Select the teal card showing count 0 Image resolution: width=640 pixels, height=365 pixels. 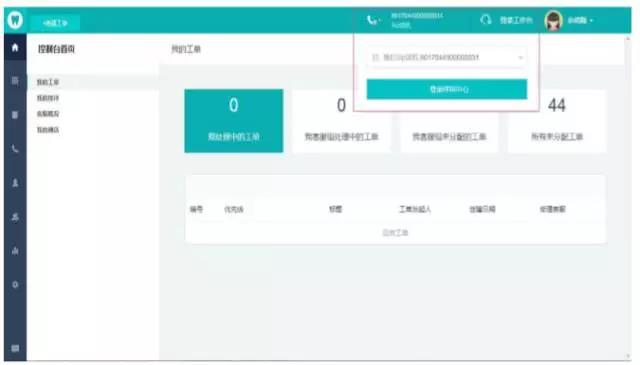[233, 121]
